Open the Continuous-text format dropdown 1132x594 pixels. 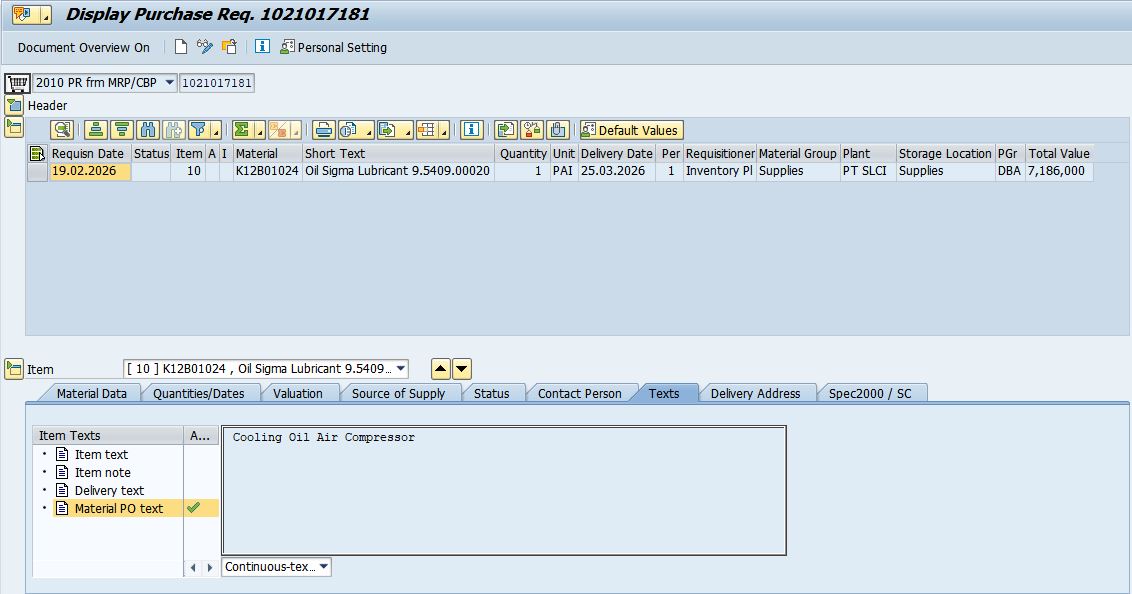(x=324, y=567)
